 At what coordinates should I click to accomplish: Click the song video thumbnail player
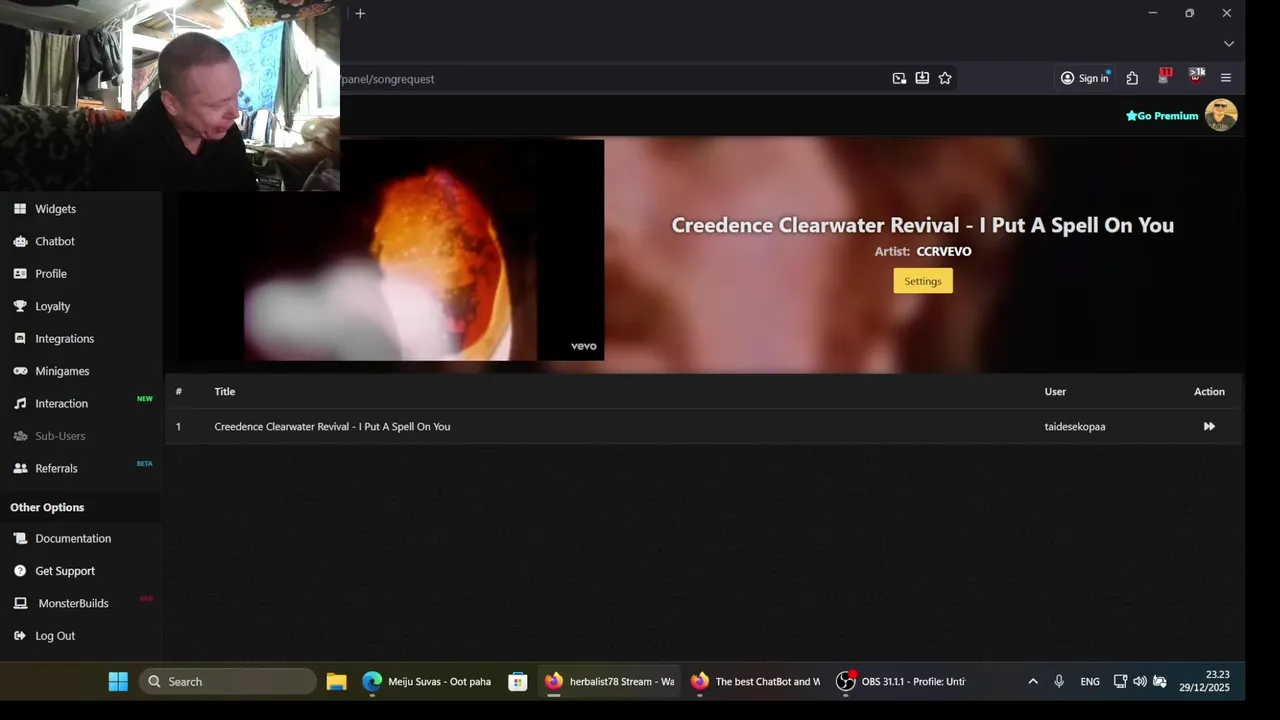[x=390, y=250]
